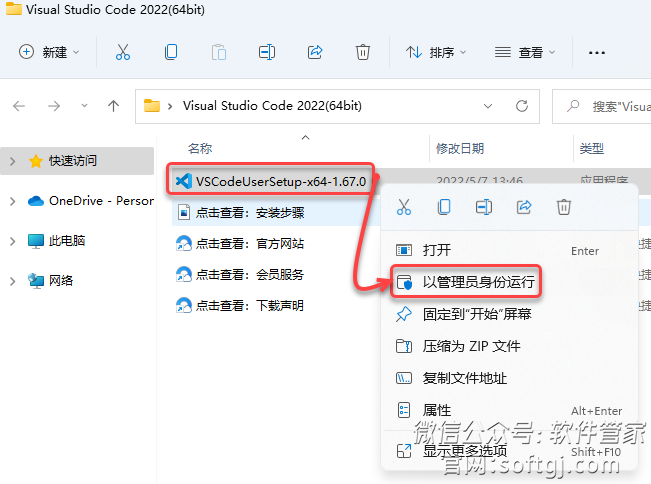Click the toolbar Paste icon
This screenshot has height=484, width=651.
point(219,52)
